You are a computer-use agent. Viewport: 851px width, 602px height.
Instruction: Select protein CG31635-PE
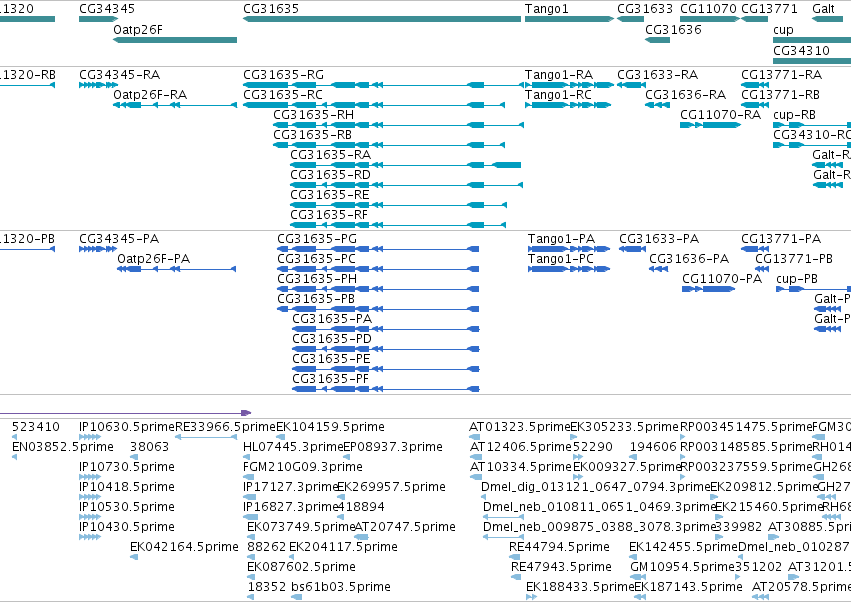386,369
